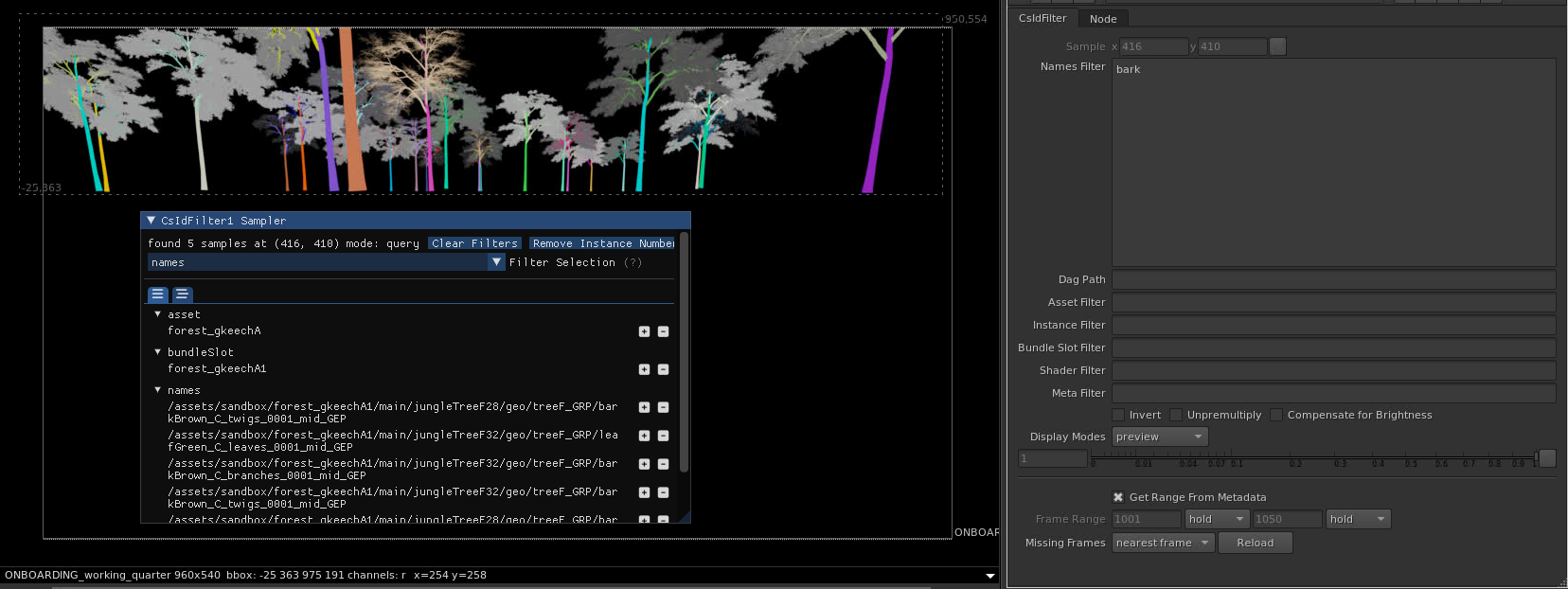Viewport: 1568px width, 589px height.
Task: Switch to the Node tab
Action: point(1102,19)
